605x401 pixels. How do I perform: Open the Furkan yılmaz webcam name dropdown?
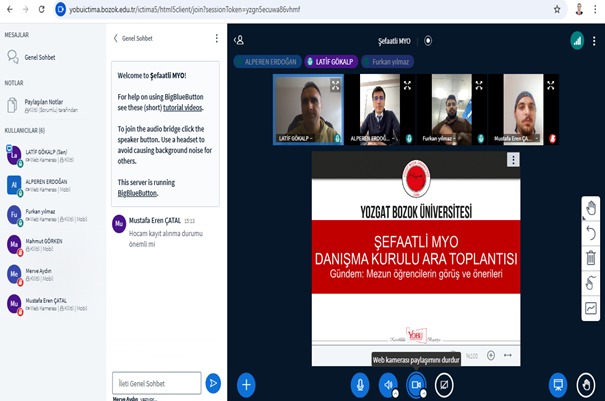(x=440, y=138)
